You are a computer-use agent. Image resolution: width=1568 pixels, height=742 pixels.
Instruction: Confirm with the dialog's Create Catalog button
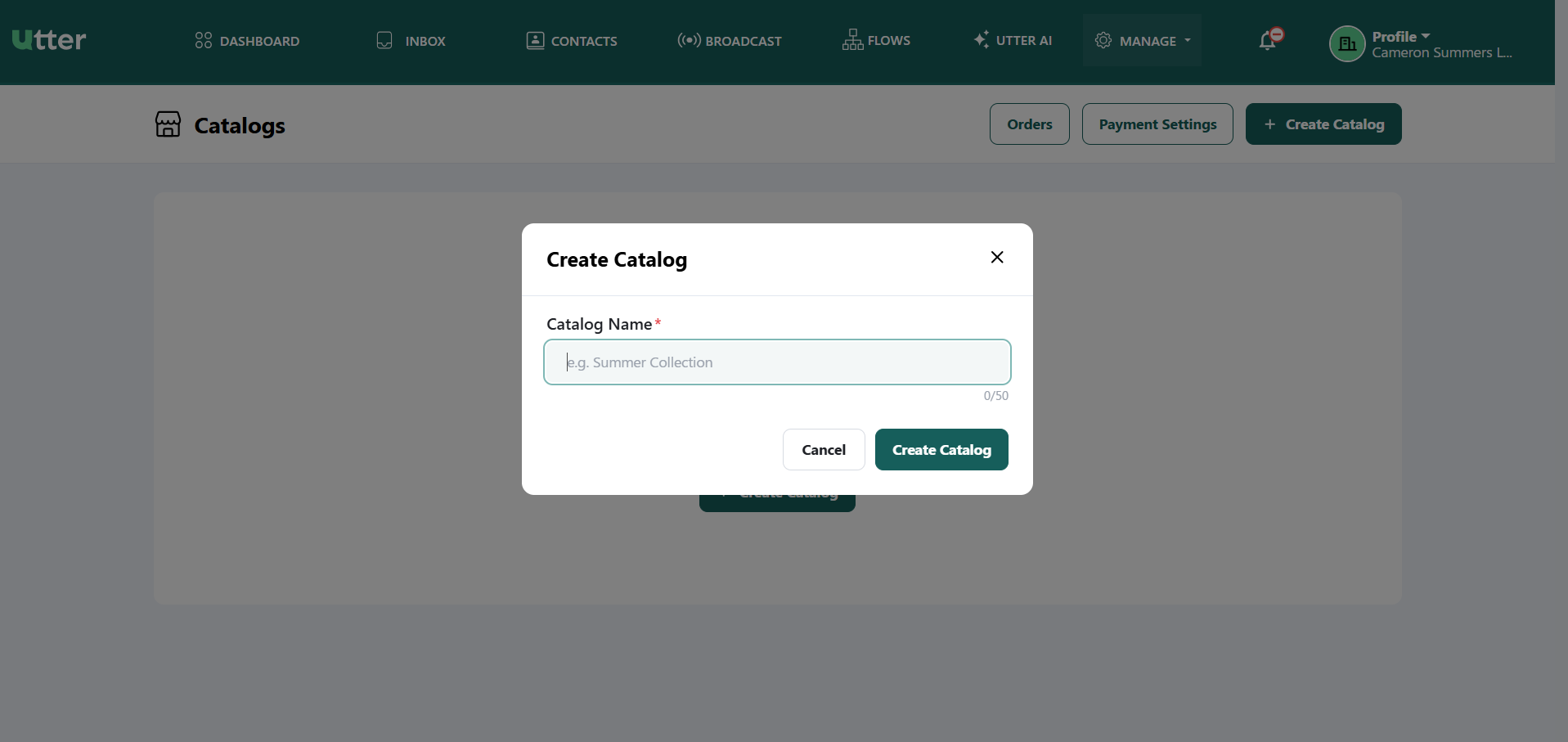pos(941,450)
